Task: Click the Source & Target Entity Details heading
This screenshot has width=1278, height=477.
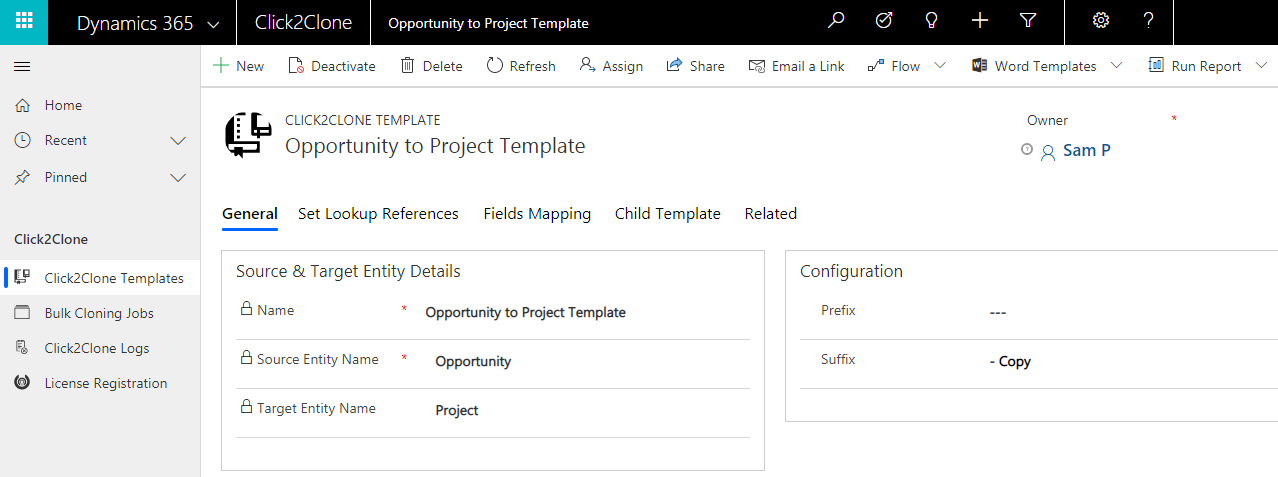Action: [348, 271]
